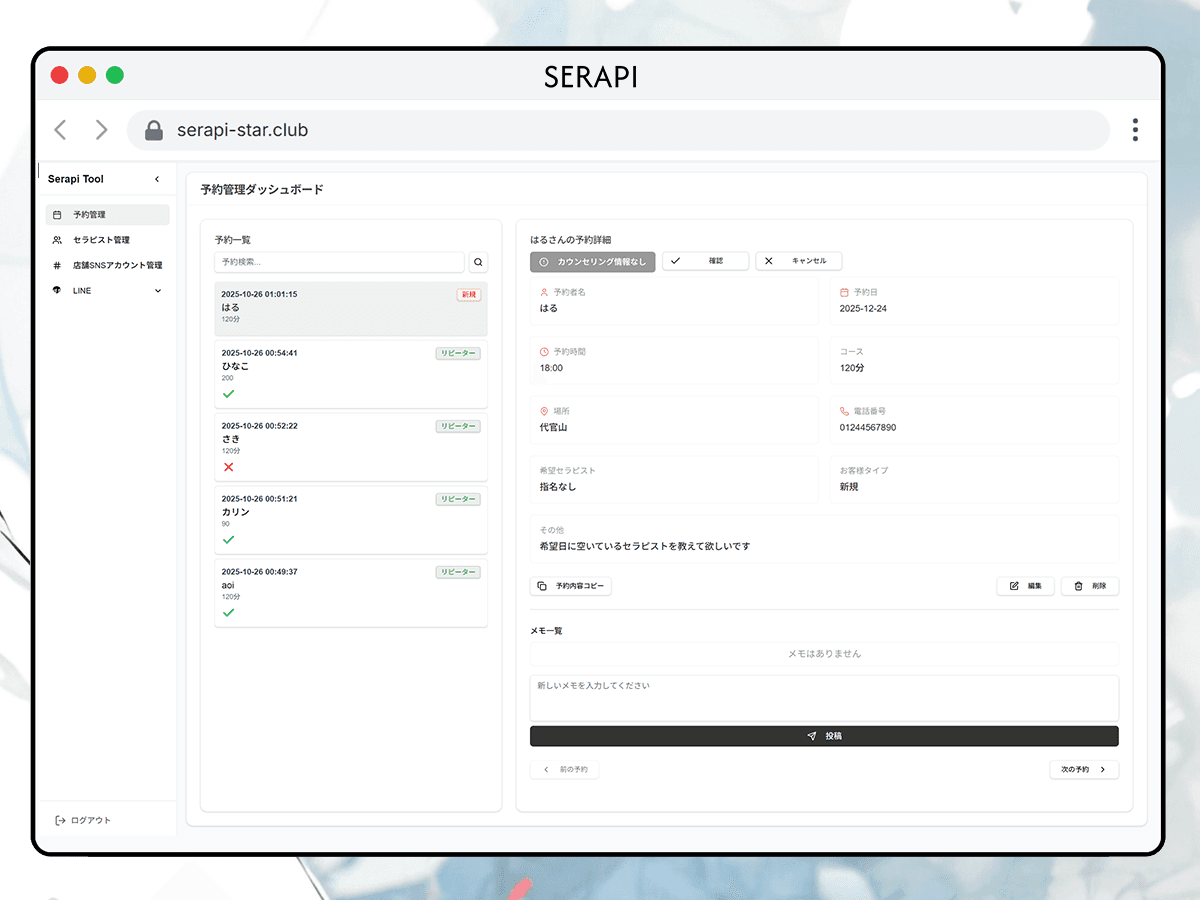Screen dimensions: 1200x900
Task: Click the reservation date 2025-12-24
Action: pos(863,309)
